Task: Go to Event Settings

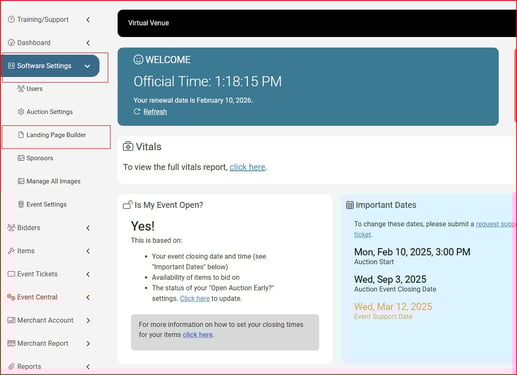Action: pyautogui.click(x=46, y=204)
